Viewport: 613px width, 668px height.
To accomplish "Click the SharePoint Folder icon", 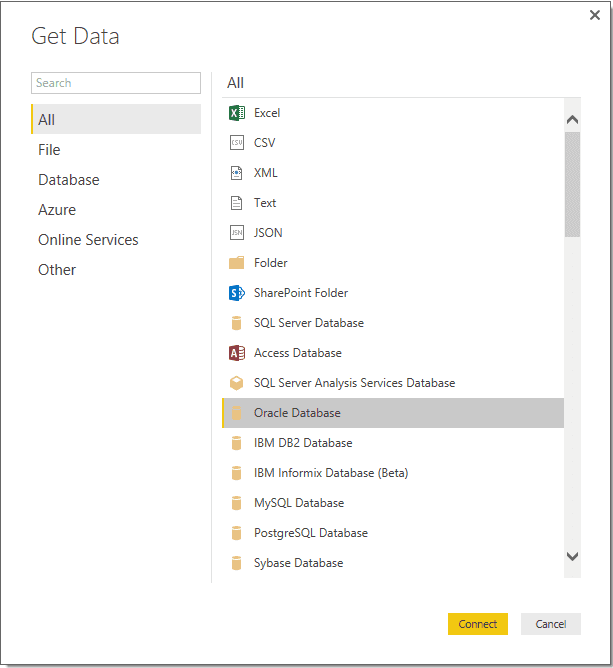I will tap(236, 293).
